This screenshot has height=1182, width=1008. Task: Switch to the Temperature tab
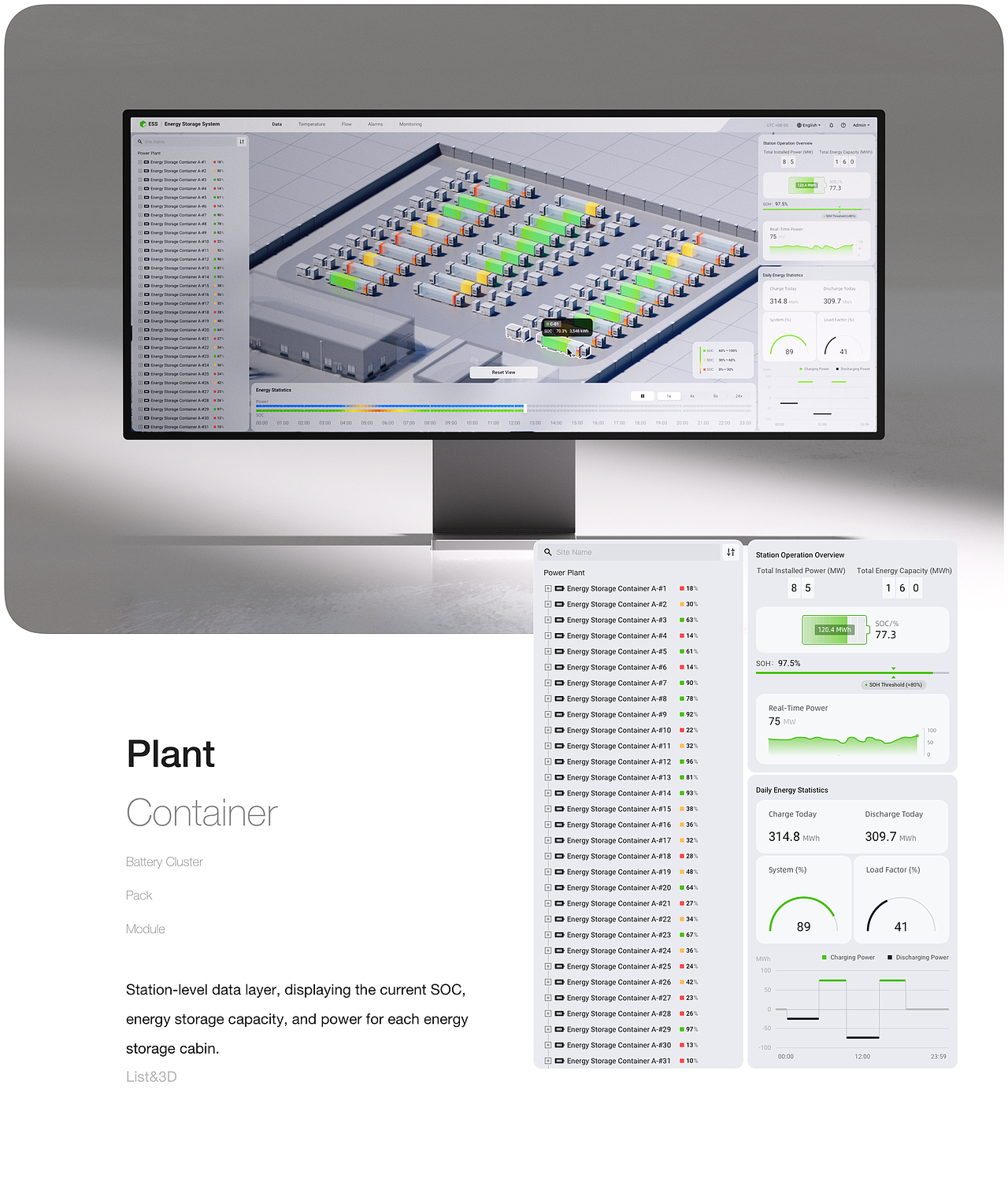click(x=312, y=124)
